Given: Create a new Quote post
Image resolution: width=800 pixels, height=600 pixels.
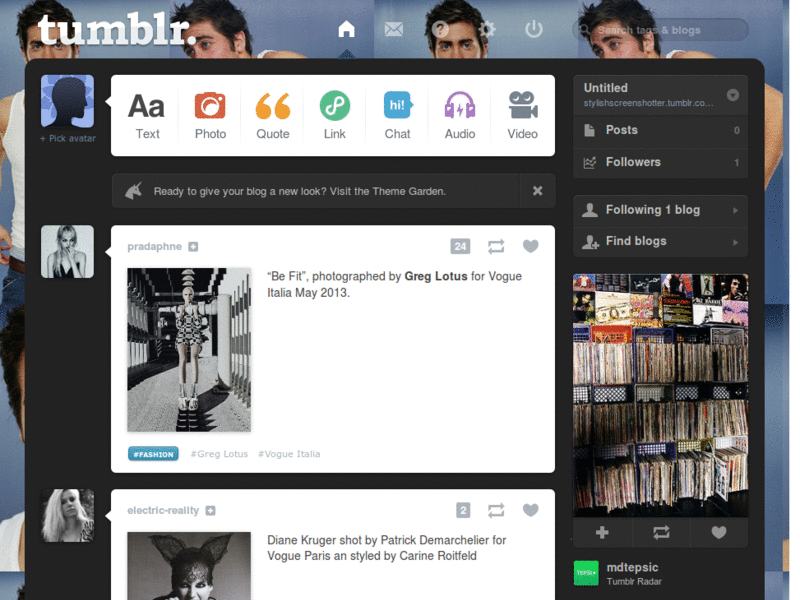Looking at the screenshot, I should [x=272, y=116].
